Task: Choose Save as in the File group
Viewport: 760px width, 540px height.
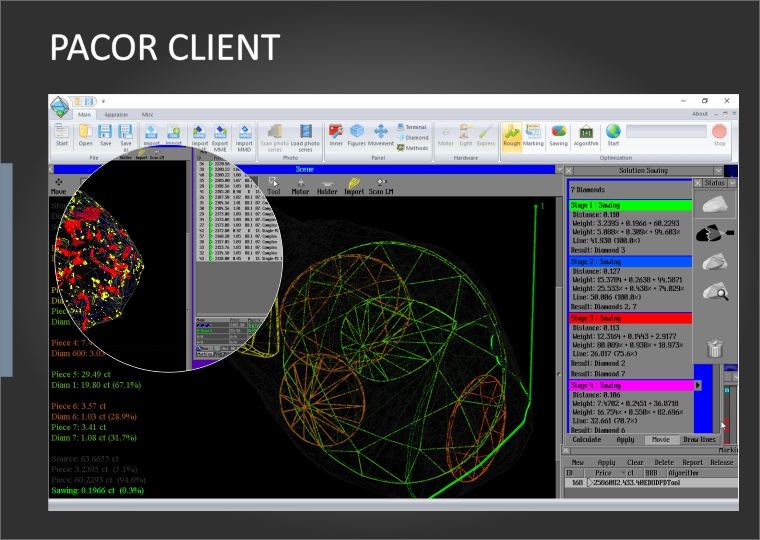Action: (126, 136)
